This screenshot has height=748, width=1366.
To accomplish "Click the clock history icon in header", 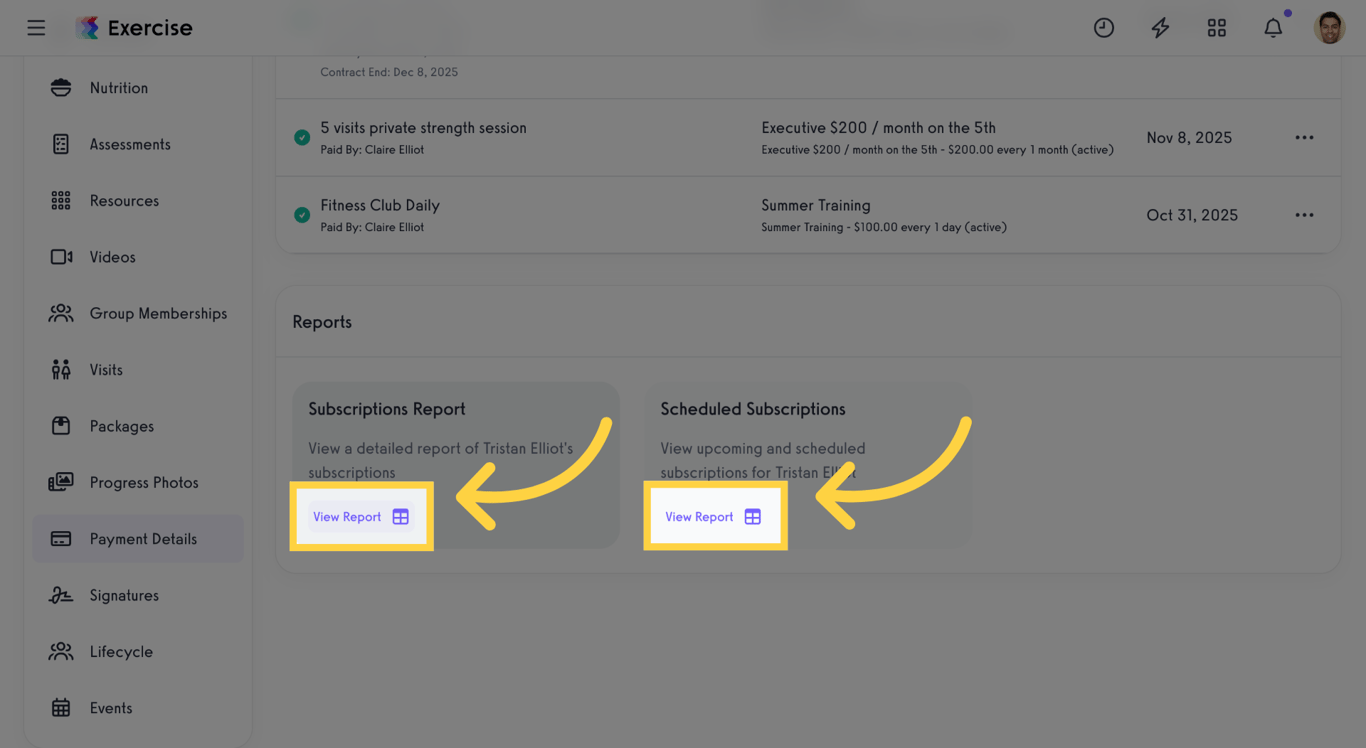I will 1103,28.
